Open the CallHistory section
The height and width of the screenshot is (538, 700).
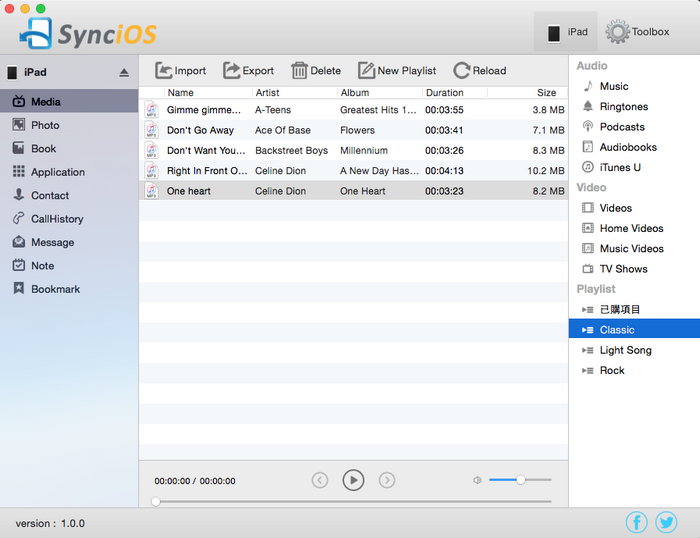69,219
